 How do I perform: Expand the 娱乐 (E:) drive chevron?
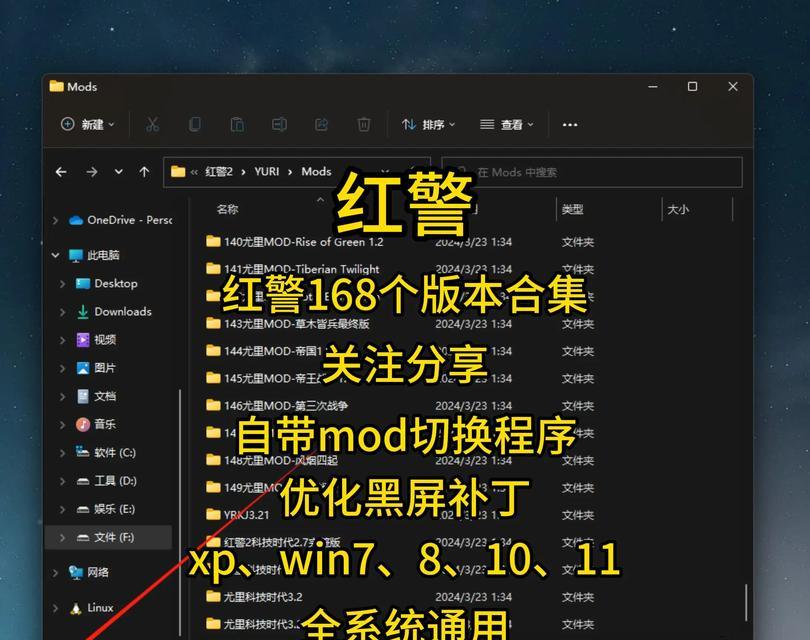pyautogui.click(x=63, y=509)
